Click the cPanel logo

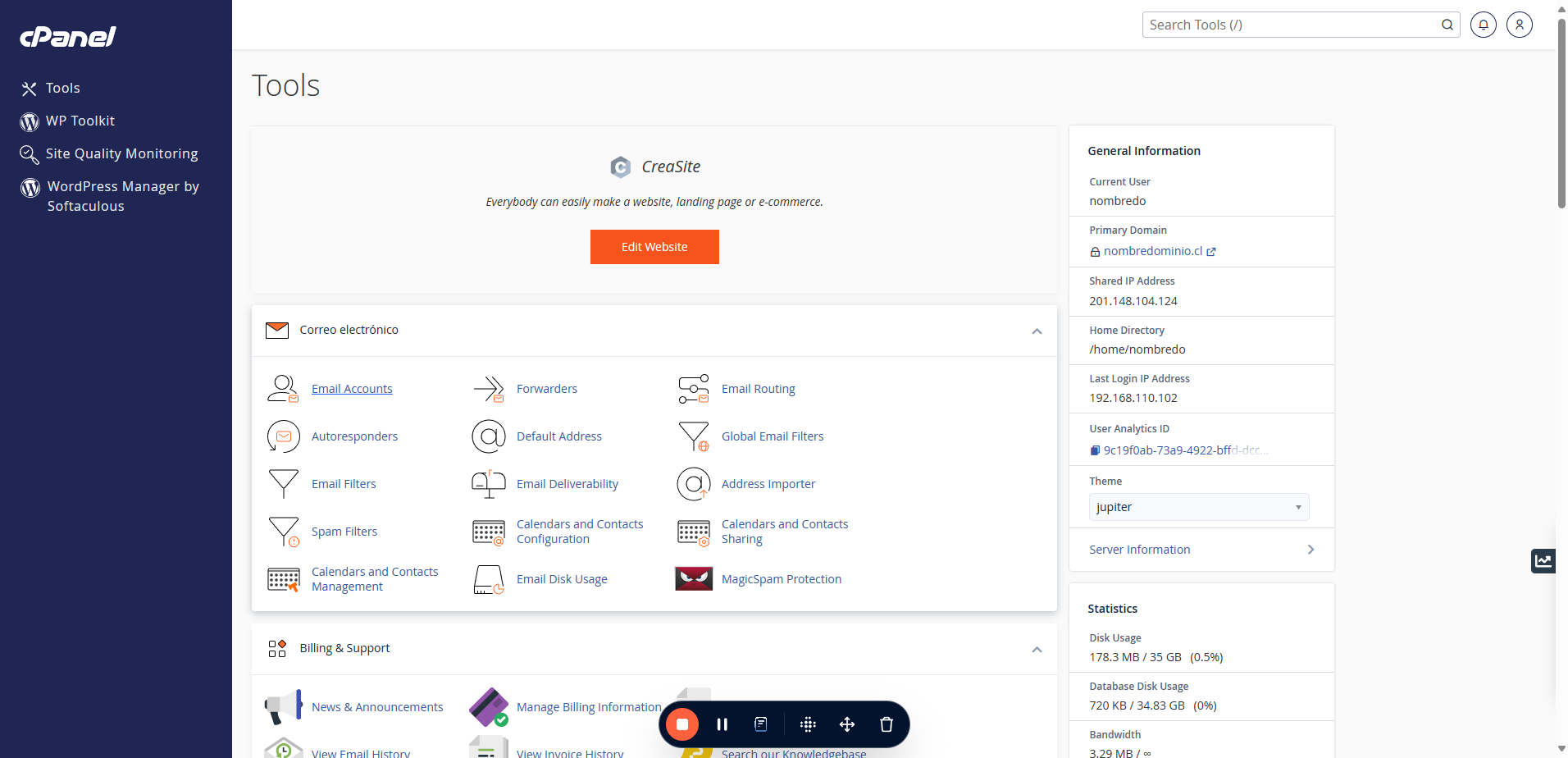(x=68, y=36)
